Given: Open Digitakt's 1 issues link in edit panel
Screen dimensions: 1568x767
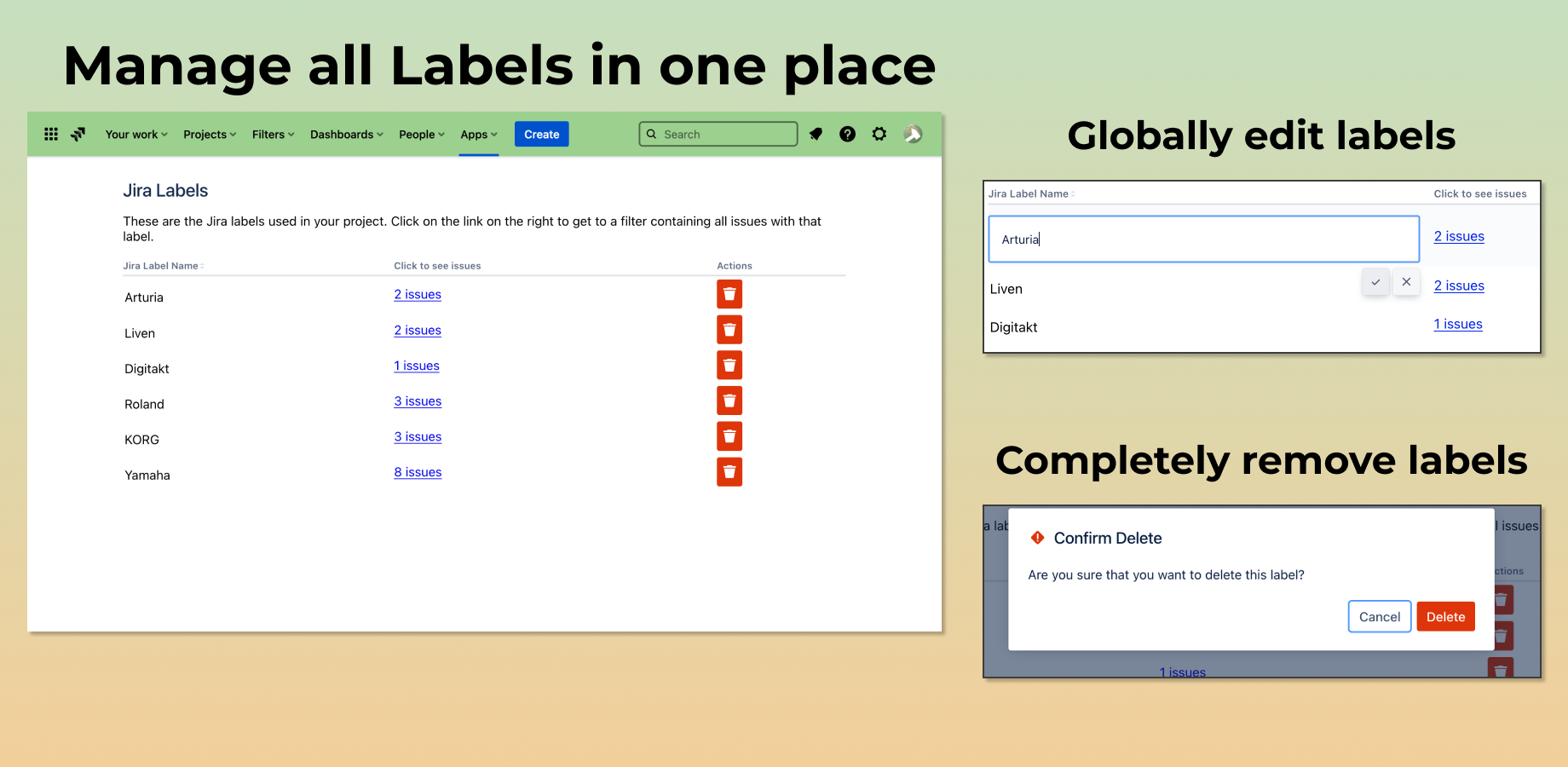Looking at the screenshot, I should point(1458,325).
